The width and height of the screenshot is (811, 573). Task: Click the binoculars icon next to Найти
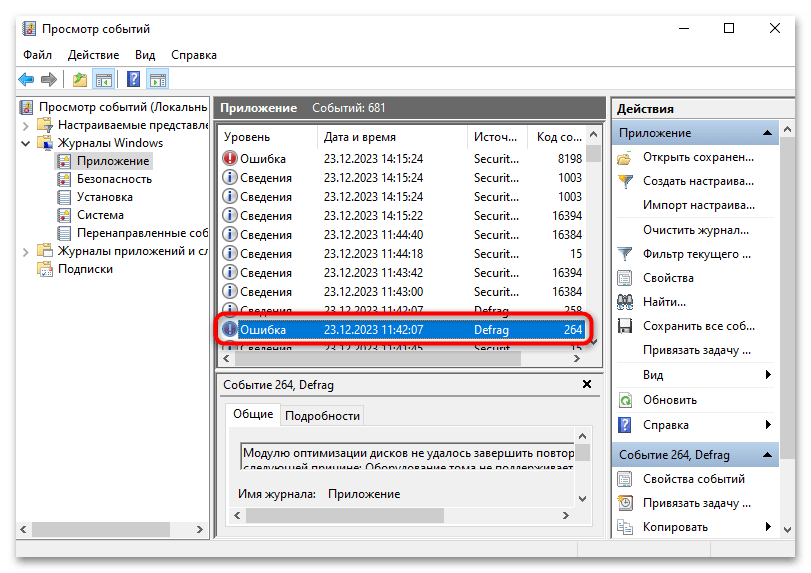625,302
